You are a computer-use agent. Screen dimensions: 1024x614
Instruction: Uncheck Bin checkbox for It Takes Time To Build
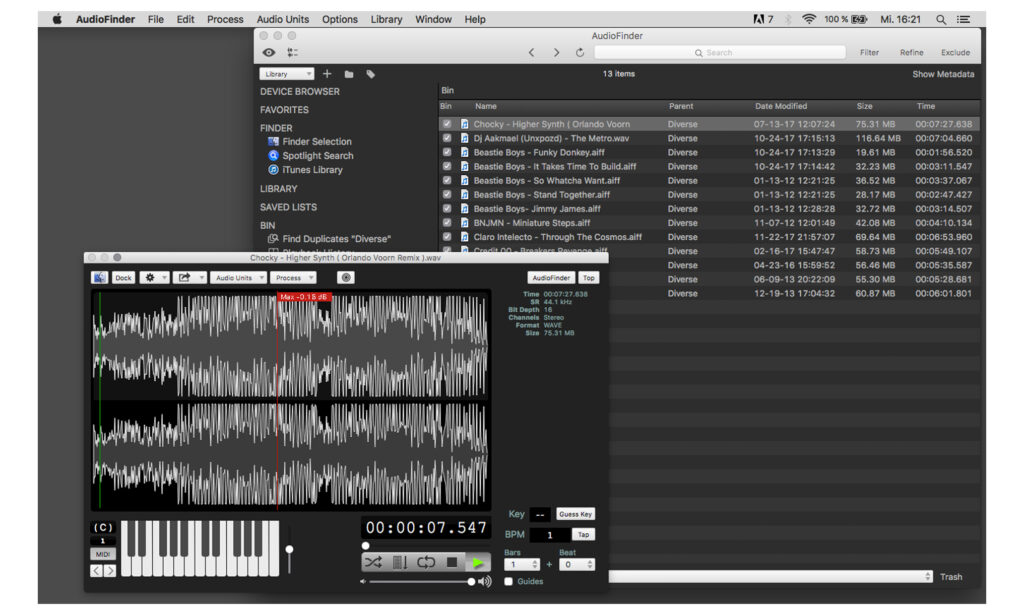coord(447,167)
